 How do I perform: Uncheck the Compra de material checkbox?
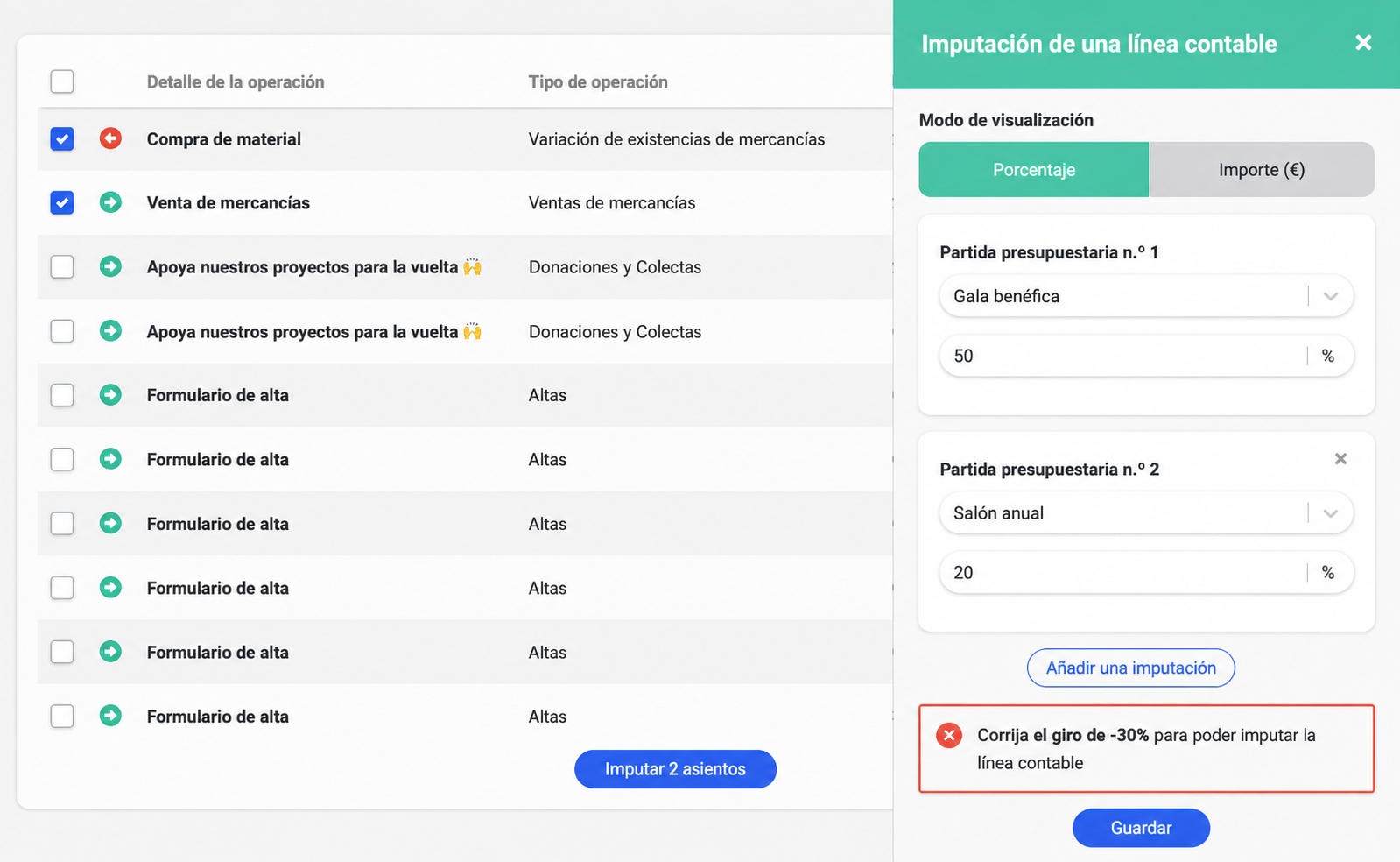62,138
